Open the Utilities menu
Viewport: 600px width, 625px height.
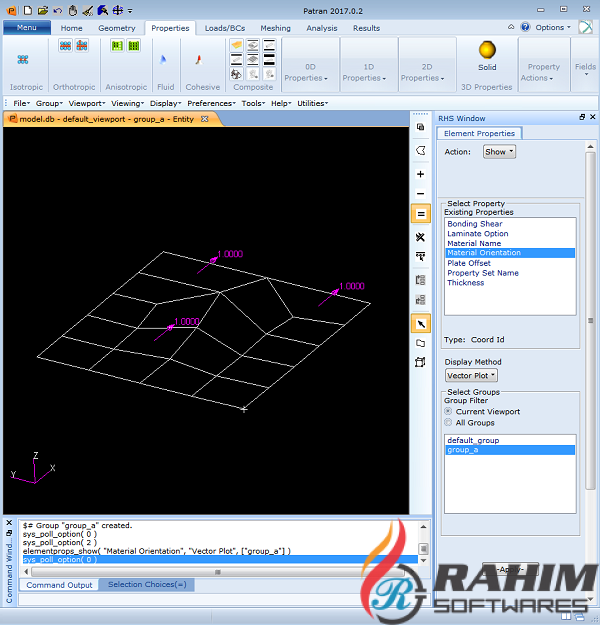[312, 103]
